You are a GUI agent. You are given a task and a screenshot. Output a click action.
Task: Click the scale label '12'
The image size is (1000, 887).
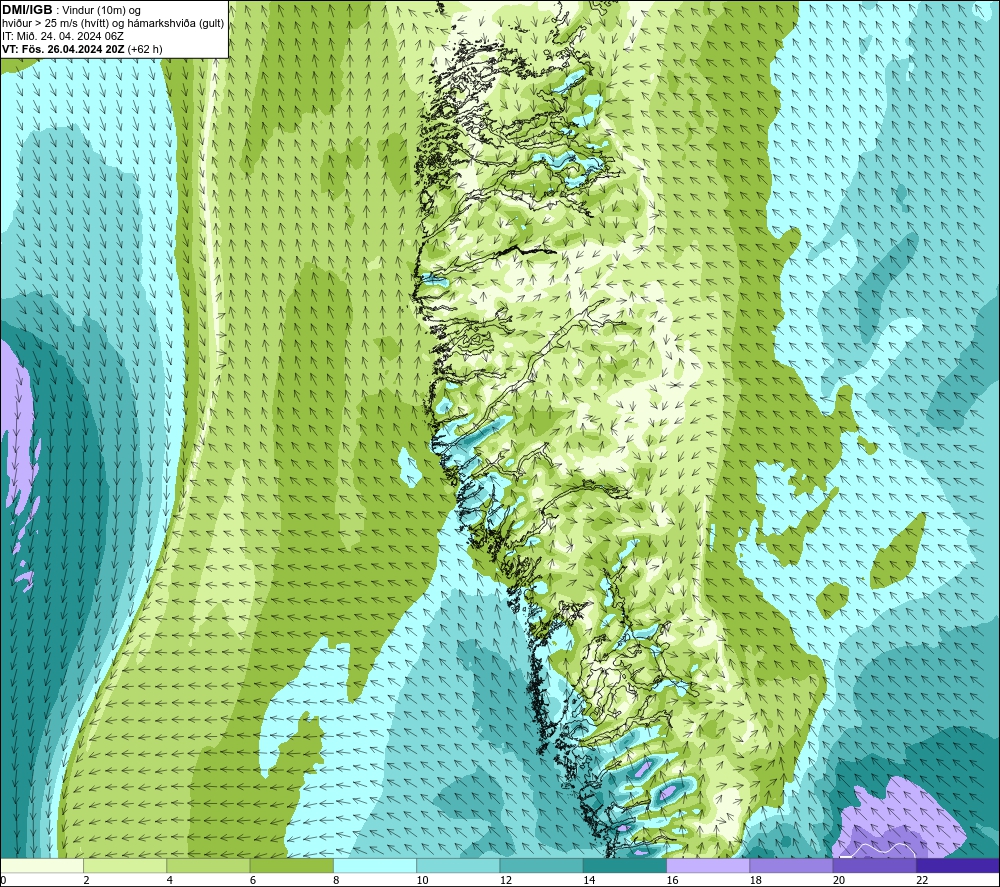pyautogui.click(x=506, y=880)
